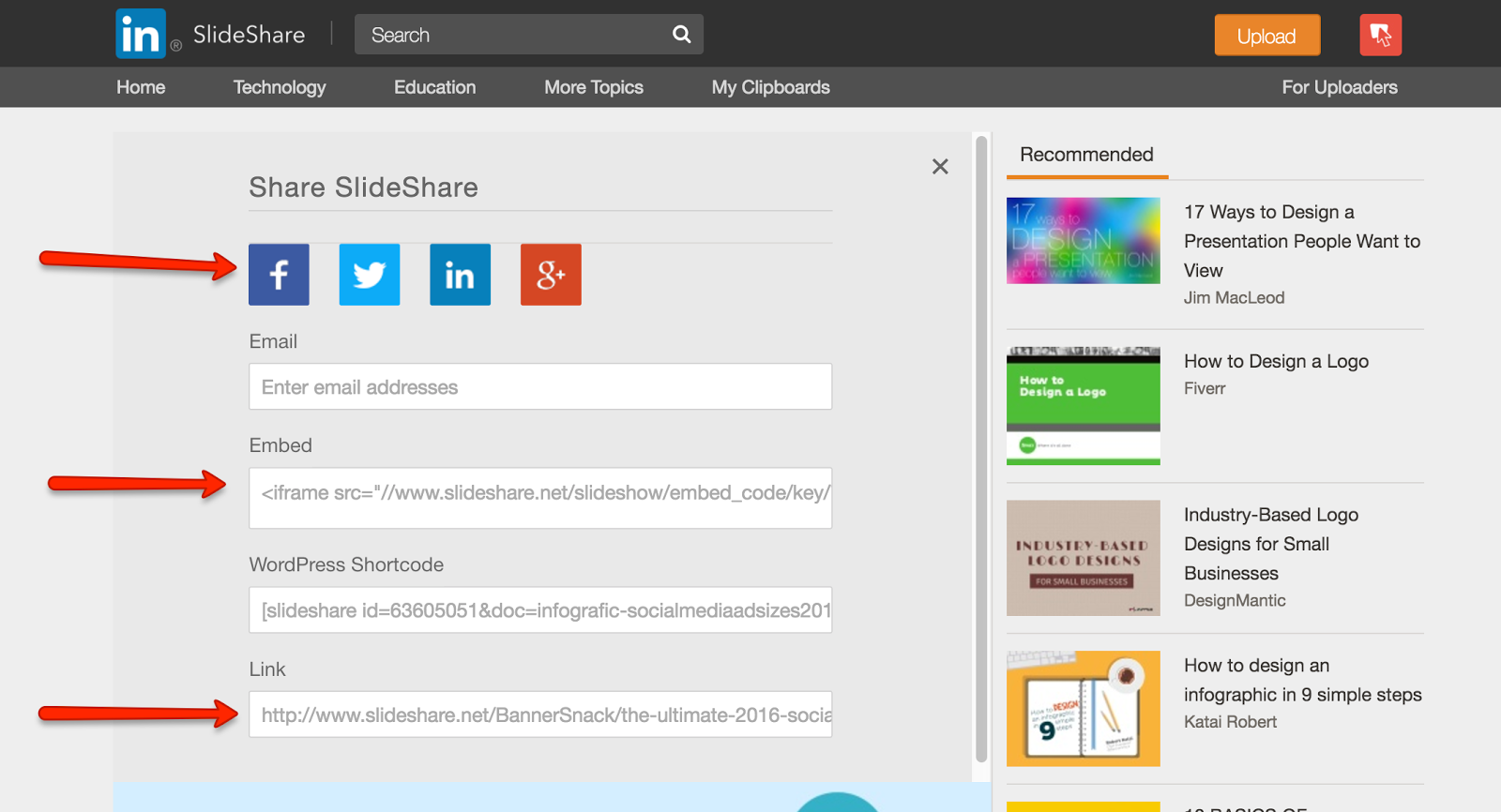
Task: Click the search magnifier icon
Action: tap(682, 35)
